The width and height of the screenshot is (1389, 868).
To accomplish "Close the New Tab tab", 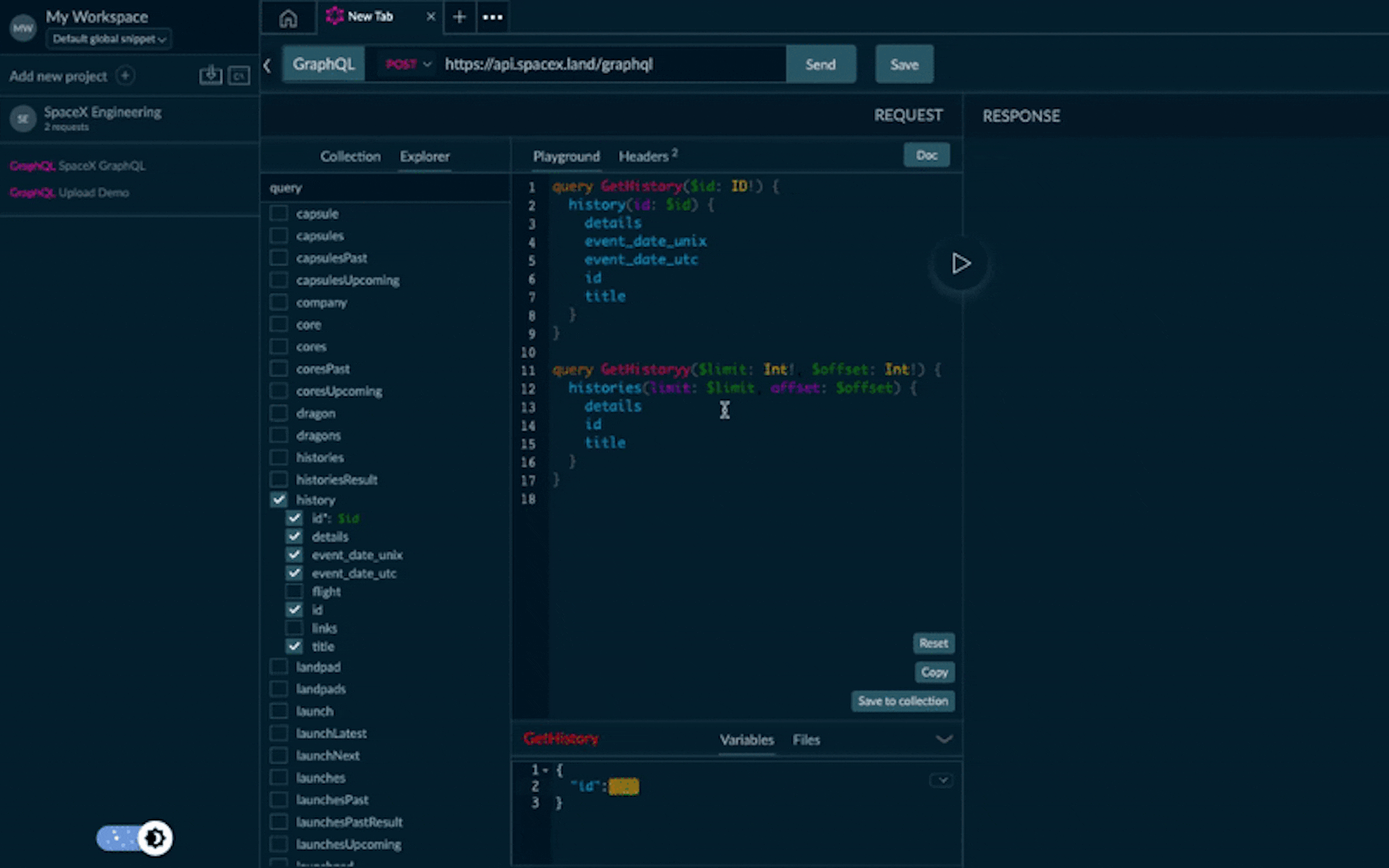I will tap(431, 17).
